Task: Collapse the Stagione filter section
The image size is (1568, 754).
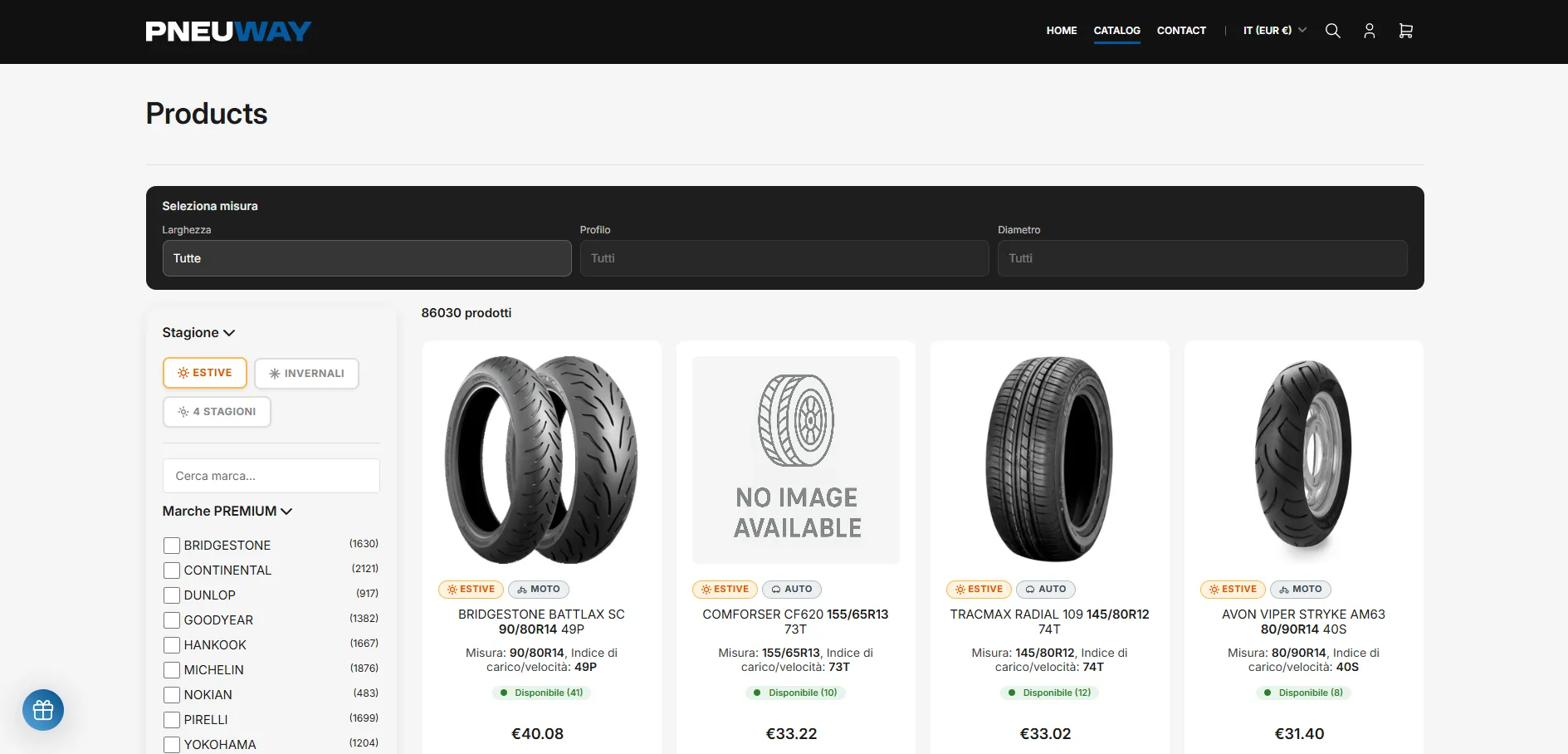Action: pyautogui.click(x=199, y=333)
